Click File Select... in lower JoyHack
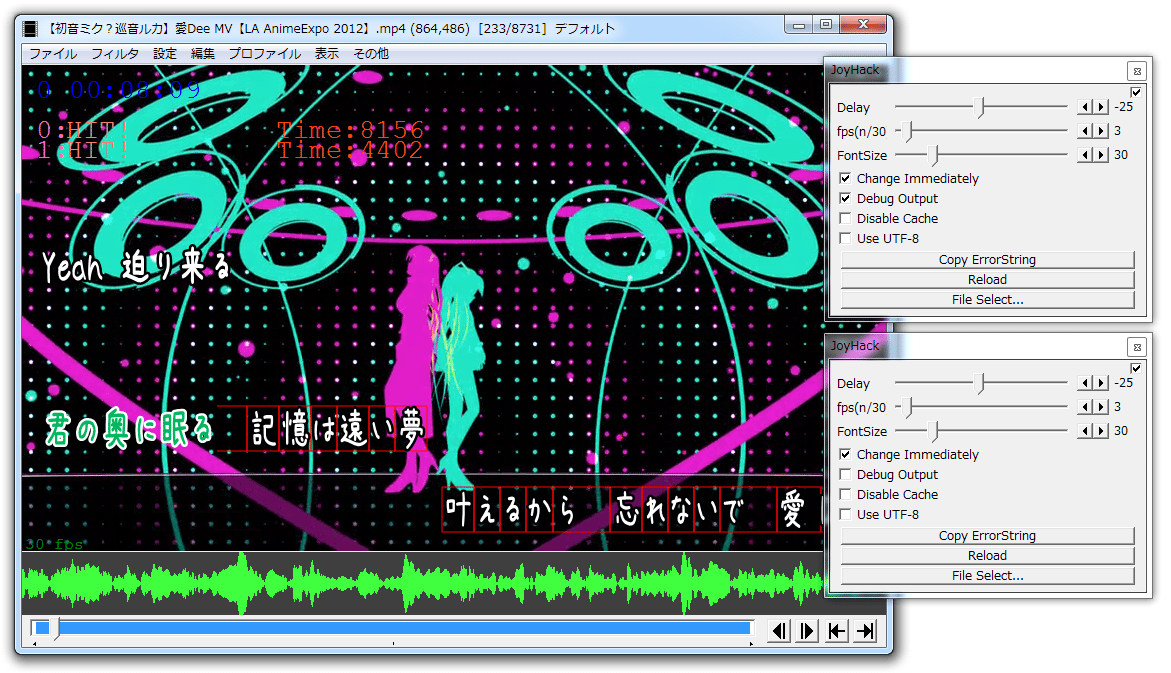The image size is (1171, 673). tap(987, 576)
